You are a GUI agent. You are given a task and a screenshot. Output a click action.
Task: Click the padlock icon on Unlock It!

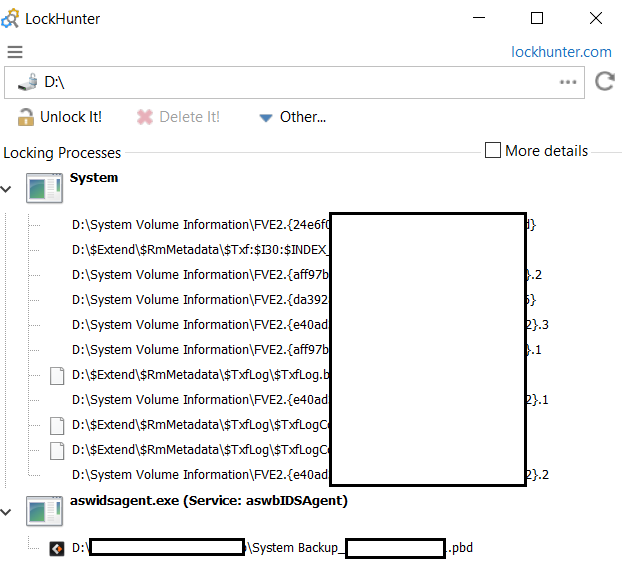pyautogui.click(x=26, y=117)
